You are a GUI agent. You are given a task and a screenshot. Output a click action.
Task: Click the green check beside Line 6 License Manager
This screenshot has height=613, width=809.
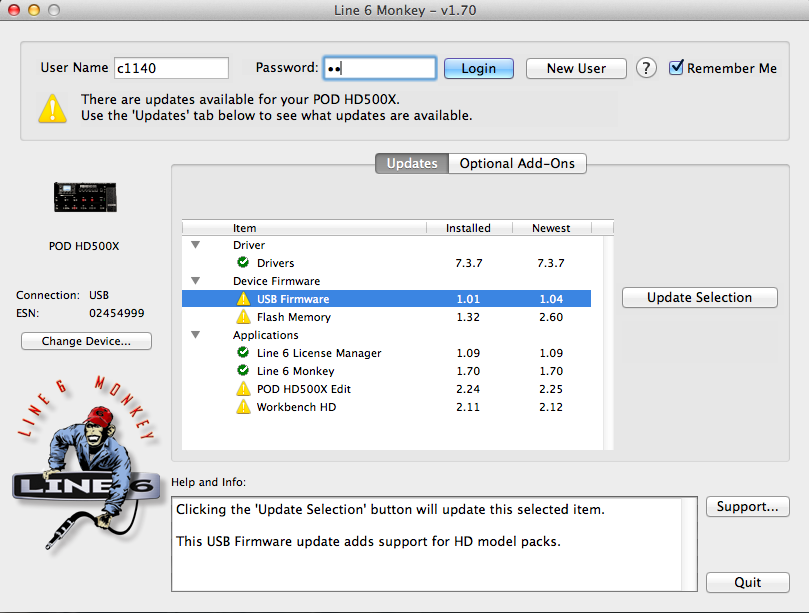243,352
